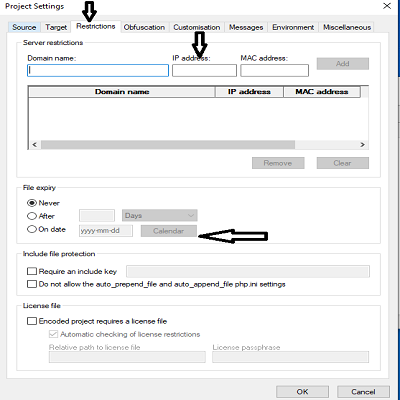The height and width of the screenshot is (400, 400).
Task: Switch to the Source tab
Action: pos(24,27)
